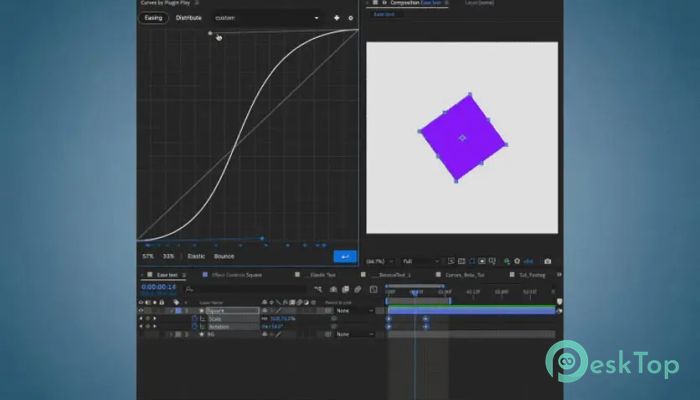Screen dimensions: 700x400
Task: Click the current timecode 0:00:00:14
Action: (x=158, y=287)
